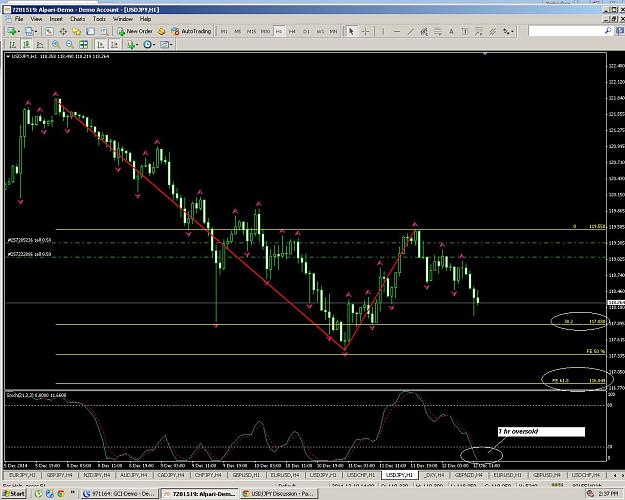
Task: Switch chart to M5 timeframe
Action: [238, 31]
